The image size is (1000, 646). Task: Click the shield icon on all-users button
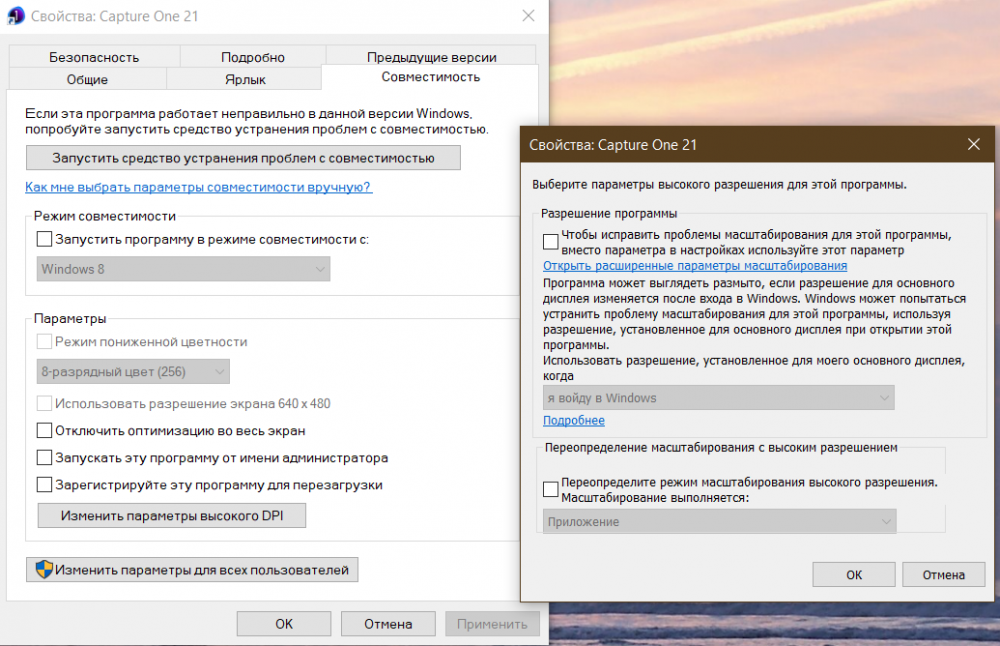click(x=44, y=569)
